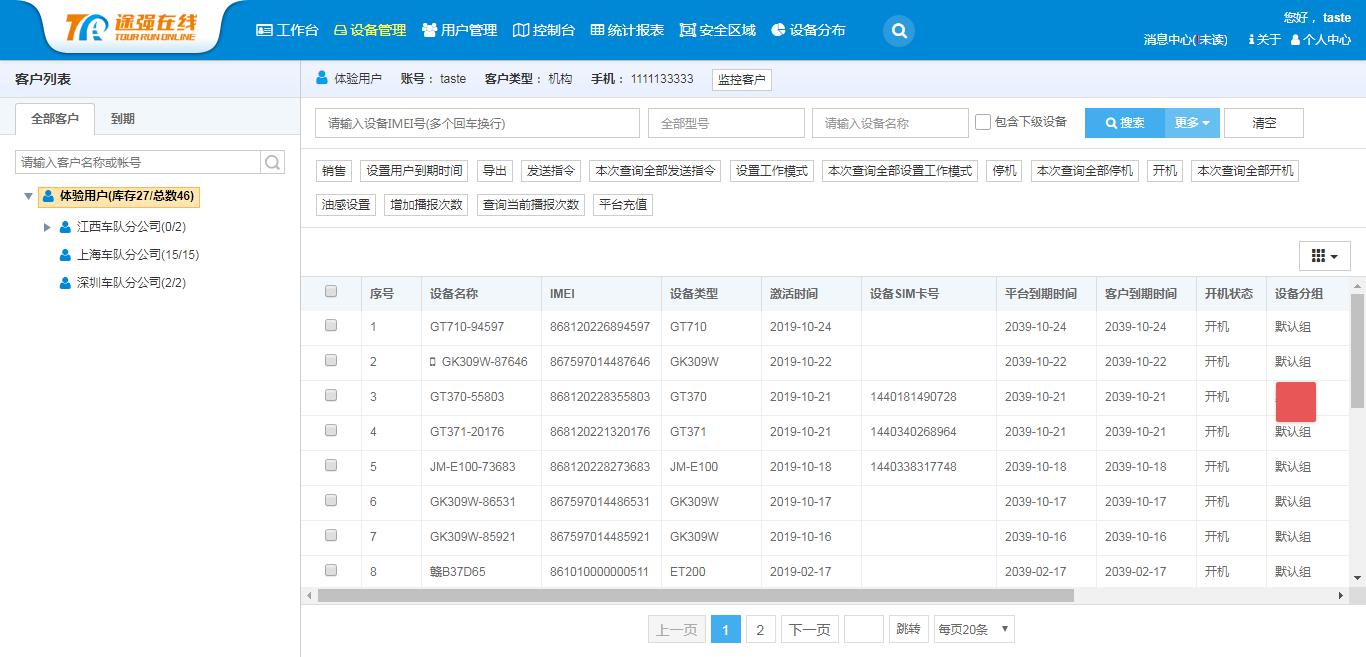Viewport: 1366px width, 657px height.
Task: Focus the device IMEI input field
Action: coord(477,123)
